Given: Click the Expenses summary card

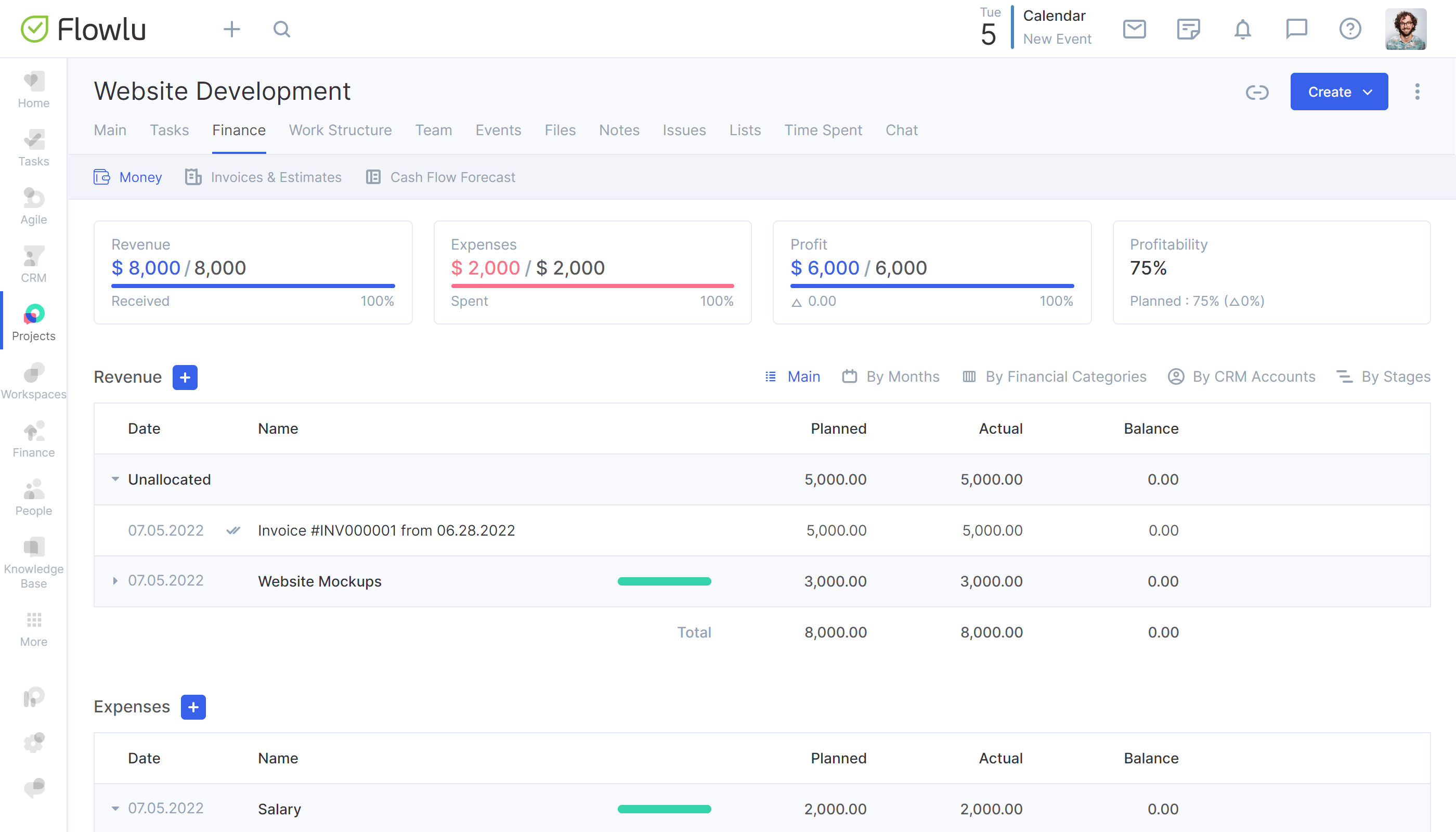Looking at the screenshot, I should point(593,272).
